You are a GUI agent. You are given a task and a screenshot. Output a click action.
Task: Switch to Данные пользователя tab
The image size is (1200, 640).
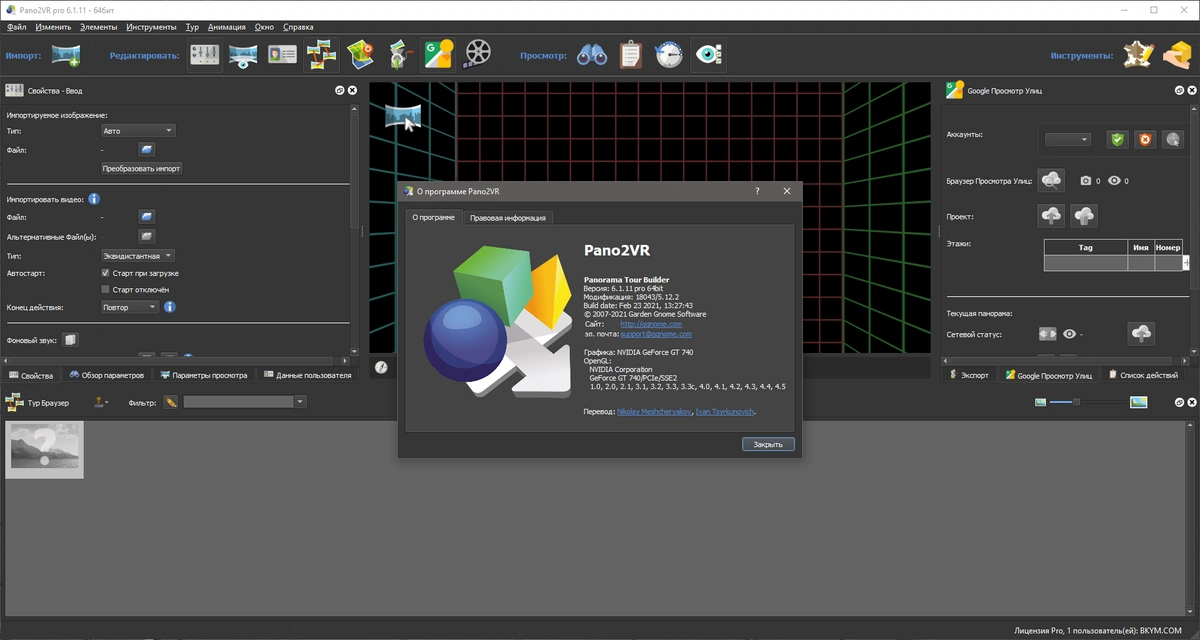click(306, 375)
